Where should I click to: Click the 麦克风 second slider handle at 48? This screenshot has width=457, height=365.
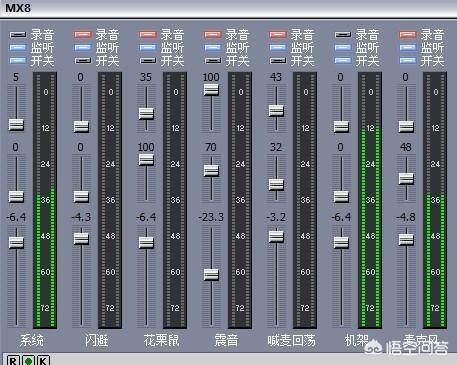click(x=406, y=179)
